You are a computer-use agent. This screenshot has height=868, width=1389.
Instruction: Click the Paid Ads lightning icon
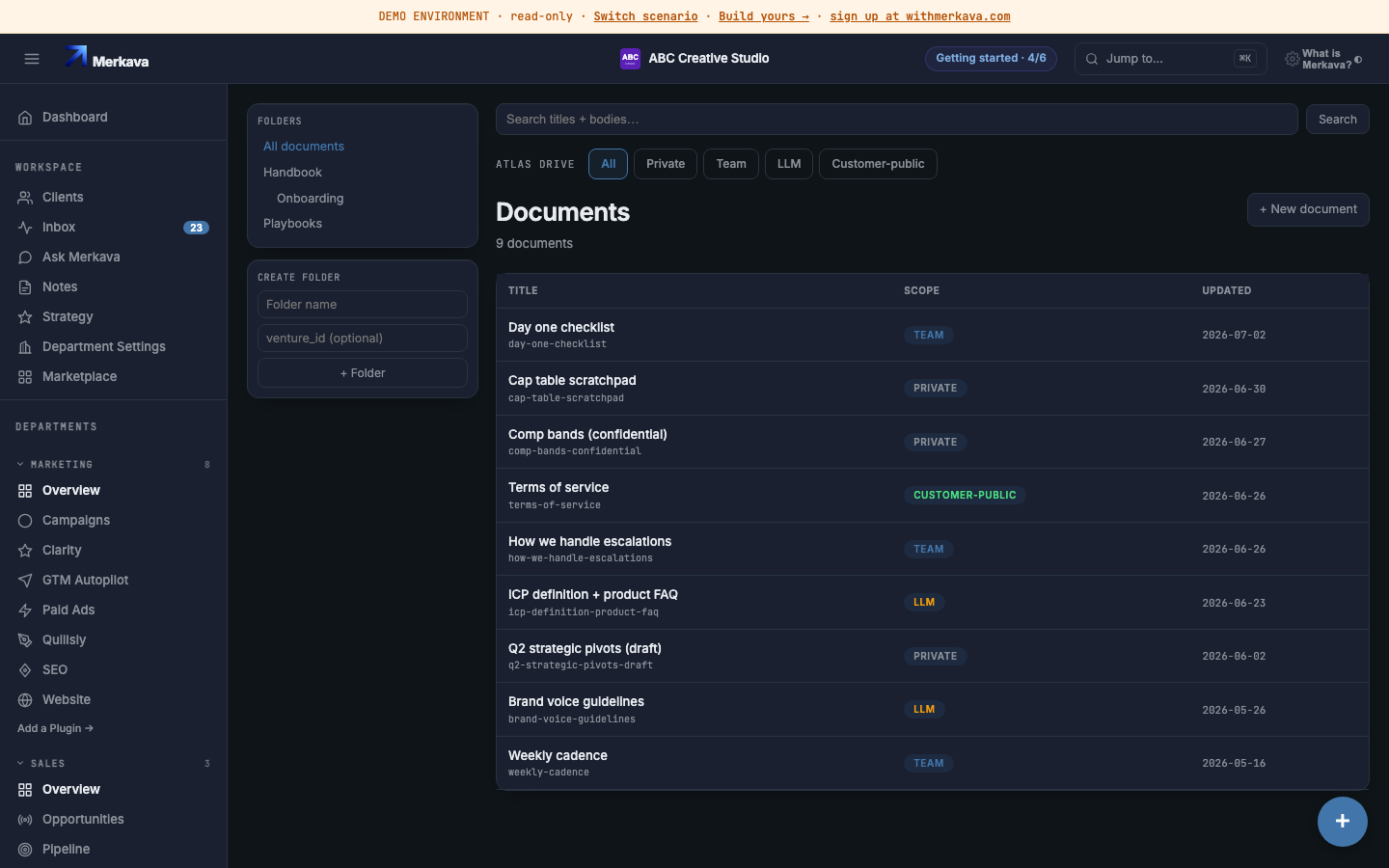point(25,610)
